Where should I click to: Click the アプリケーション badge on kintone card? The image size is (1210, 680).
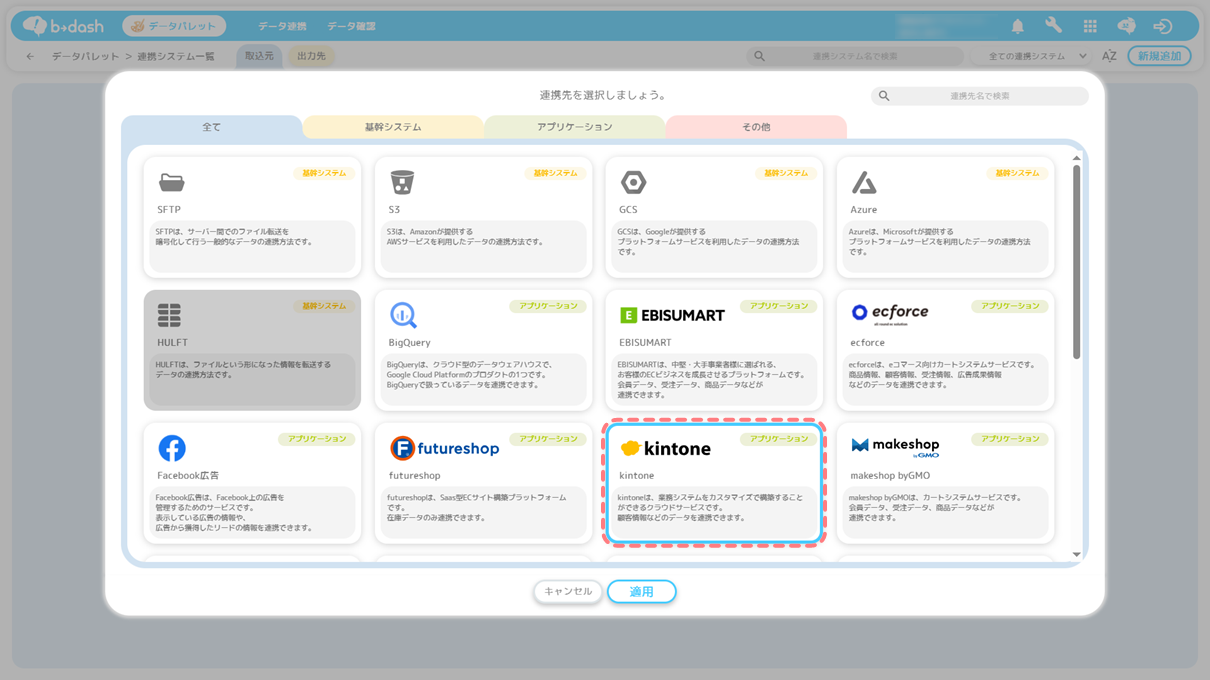click(779, 439)
